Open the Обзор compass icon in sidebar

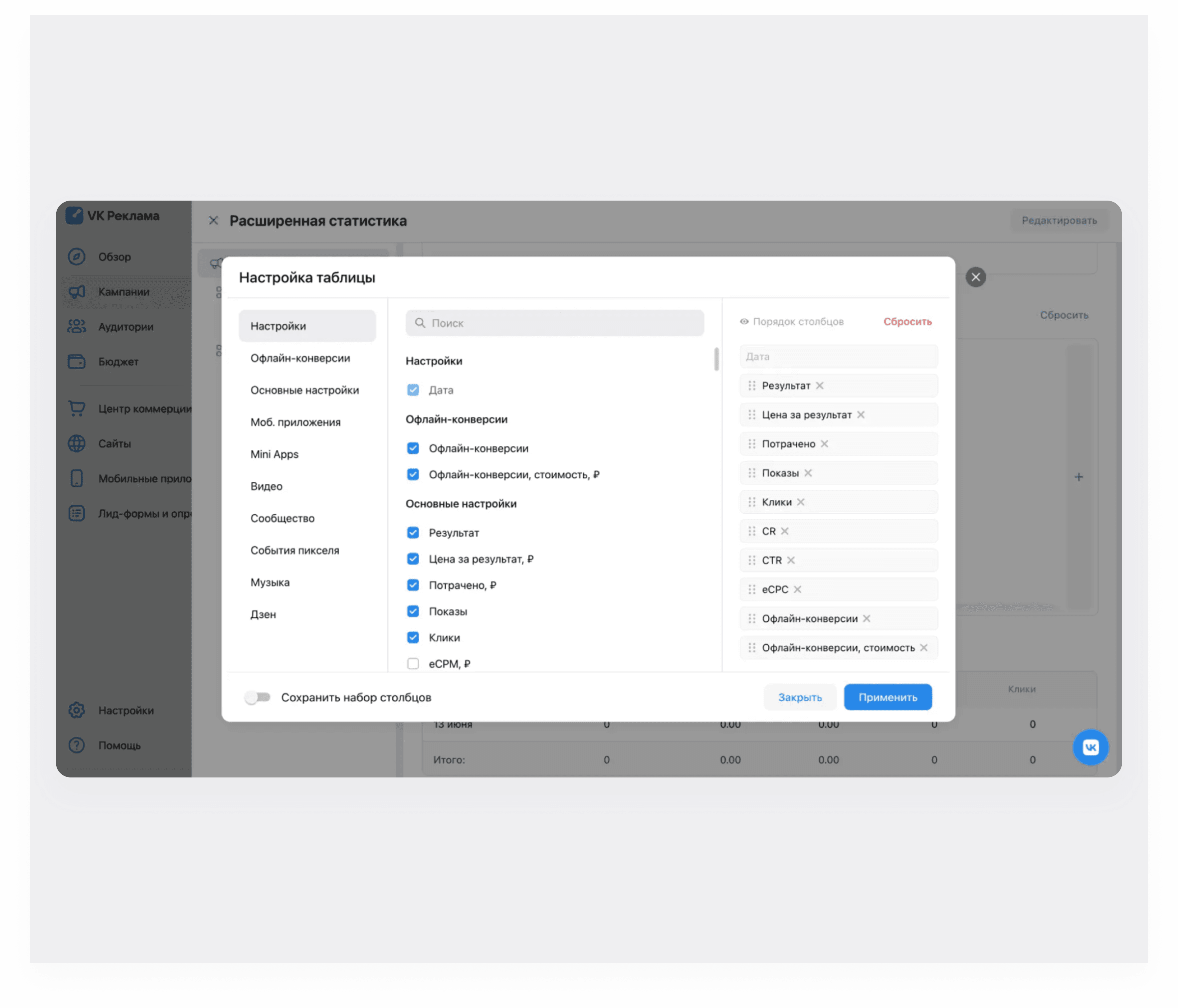77,256
